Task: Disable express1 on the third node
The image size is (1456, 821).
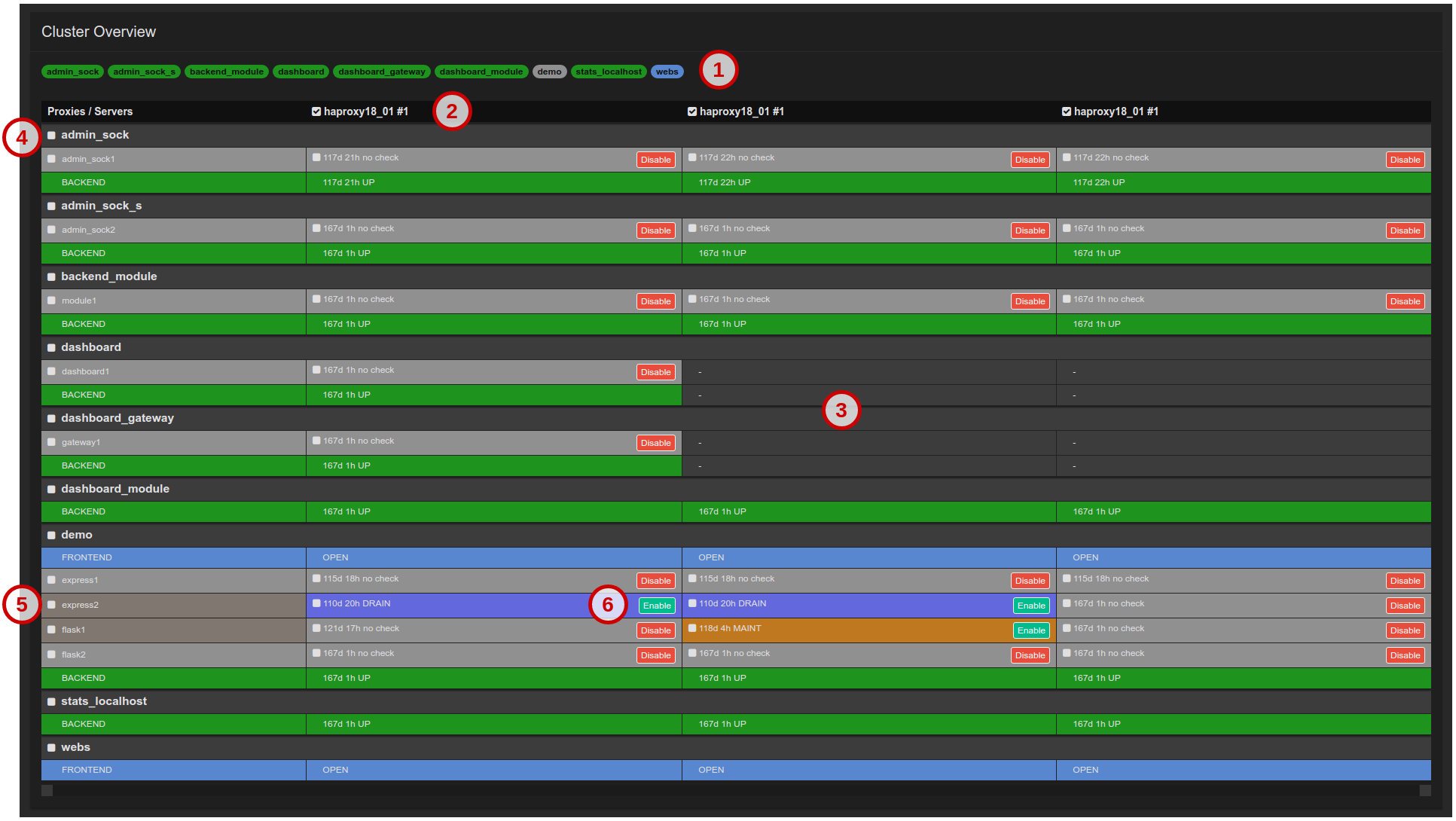Action: click(x=1405, y=580)
